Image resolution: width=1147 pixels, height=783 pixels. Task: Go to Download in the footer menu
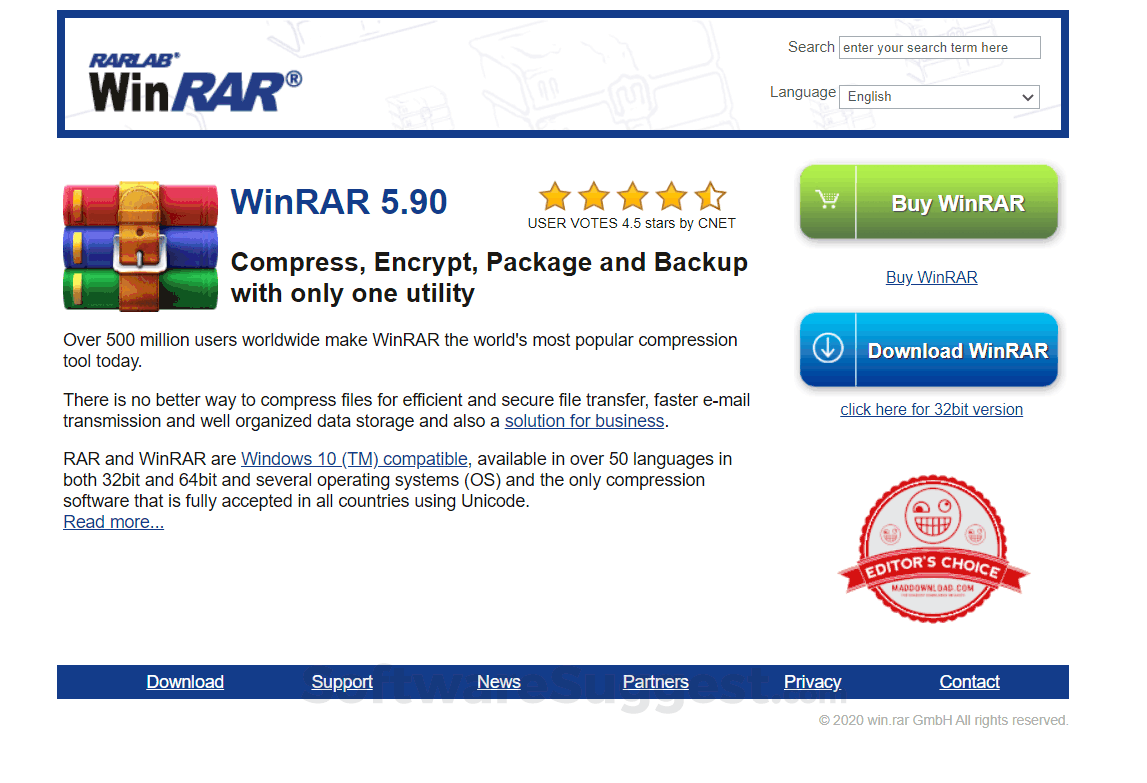[x=185, y=682]
